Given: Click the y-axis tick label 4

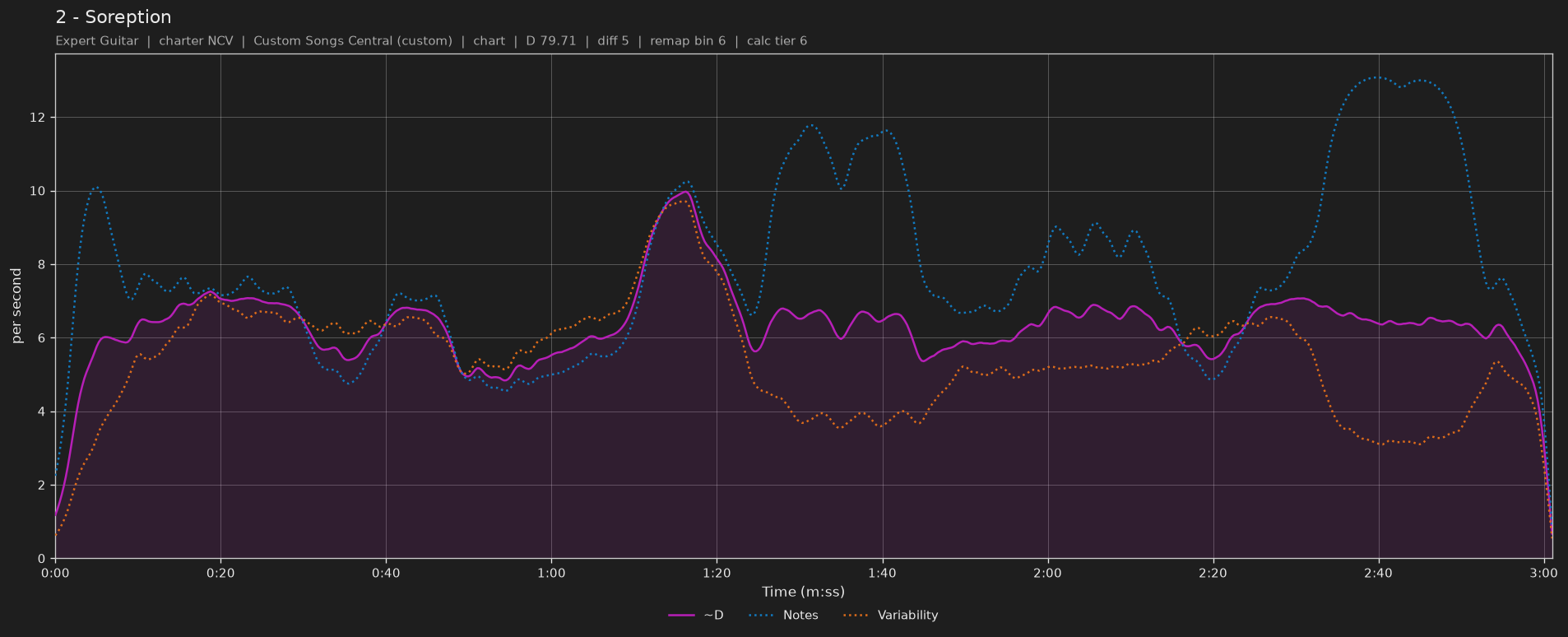Looking at the screenshot, I should pos(43,411).
